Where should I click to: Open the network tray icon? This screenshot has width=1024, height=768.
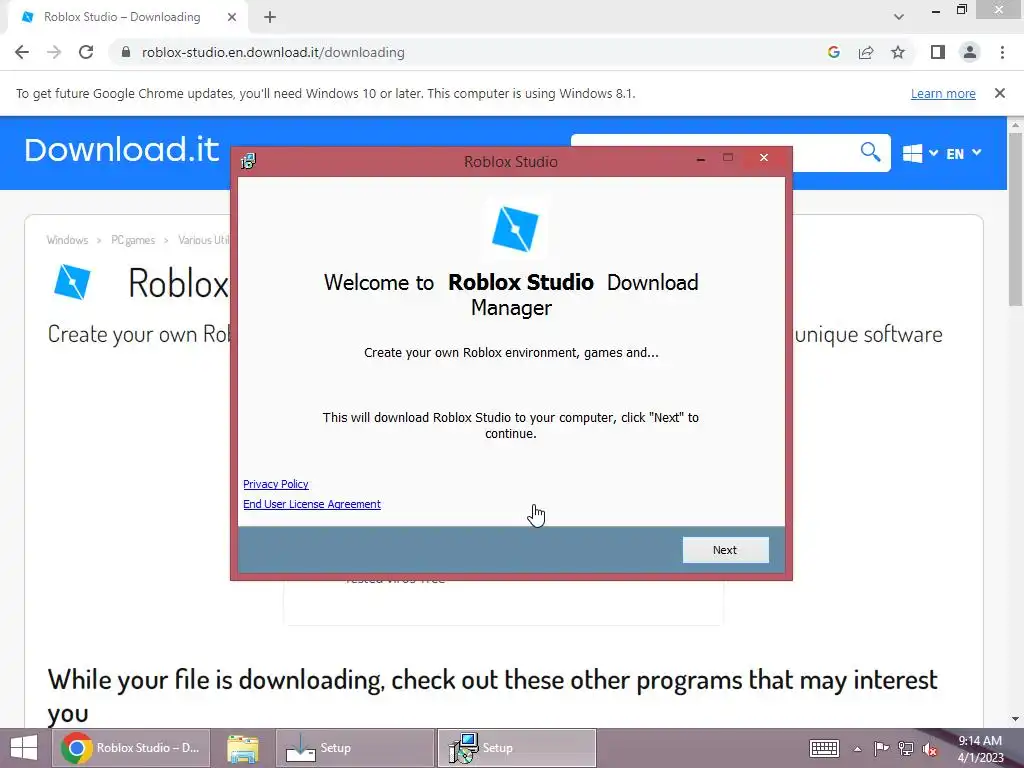906,748
